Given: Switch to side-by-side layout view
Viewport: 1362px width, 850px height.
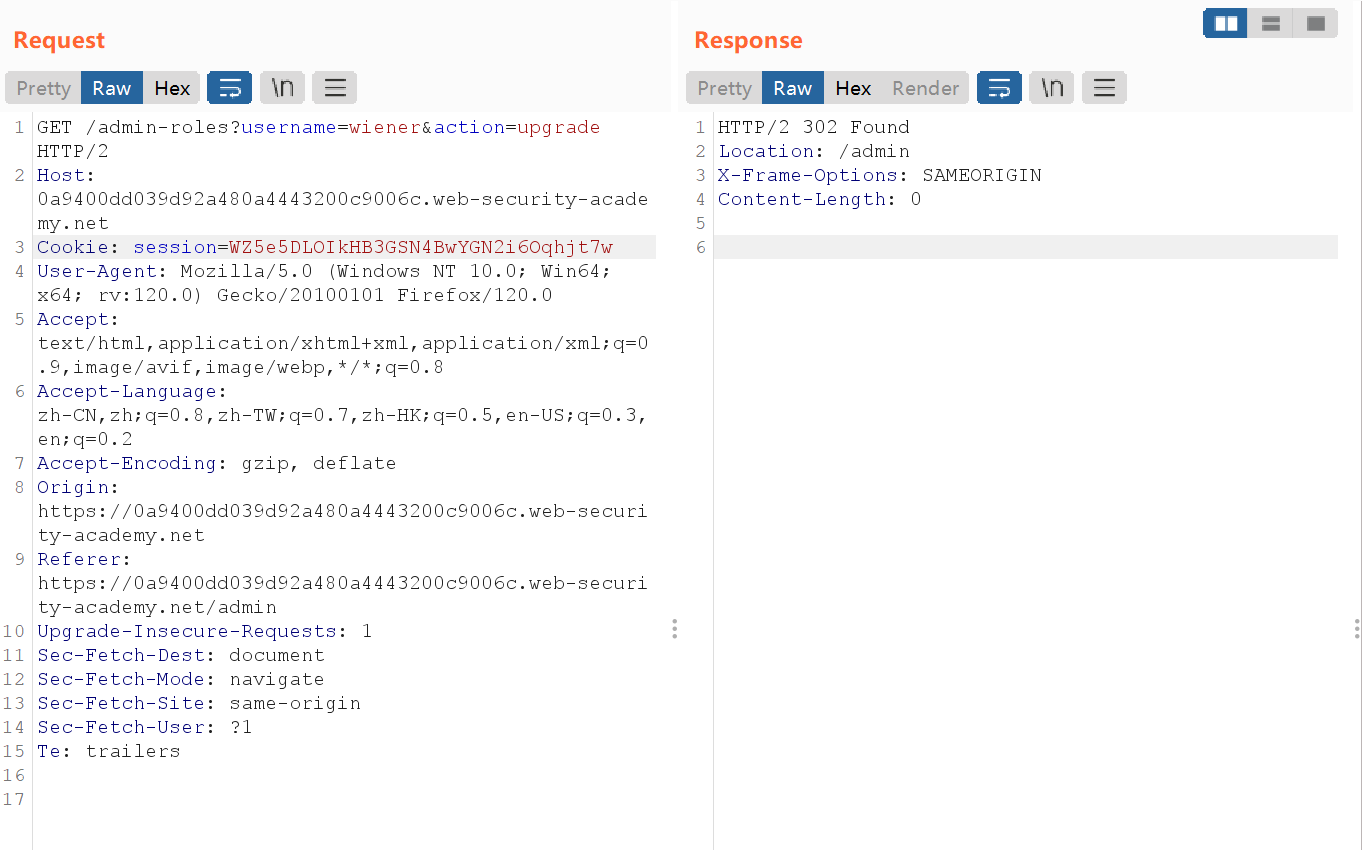Looking at the screenshot, I should point(1226,23).
